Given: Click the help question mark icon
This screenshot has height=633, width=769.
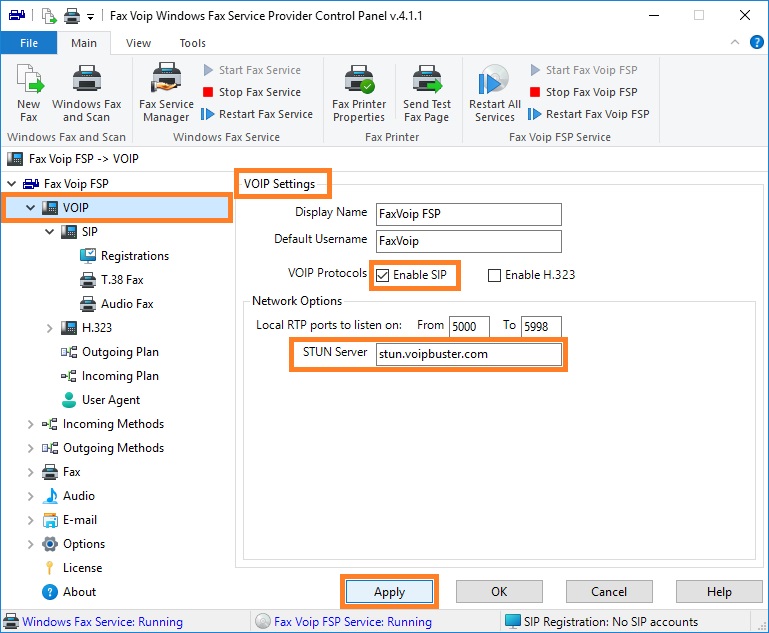Looking at the screenshot, I should click(x=756, y=42).
